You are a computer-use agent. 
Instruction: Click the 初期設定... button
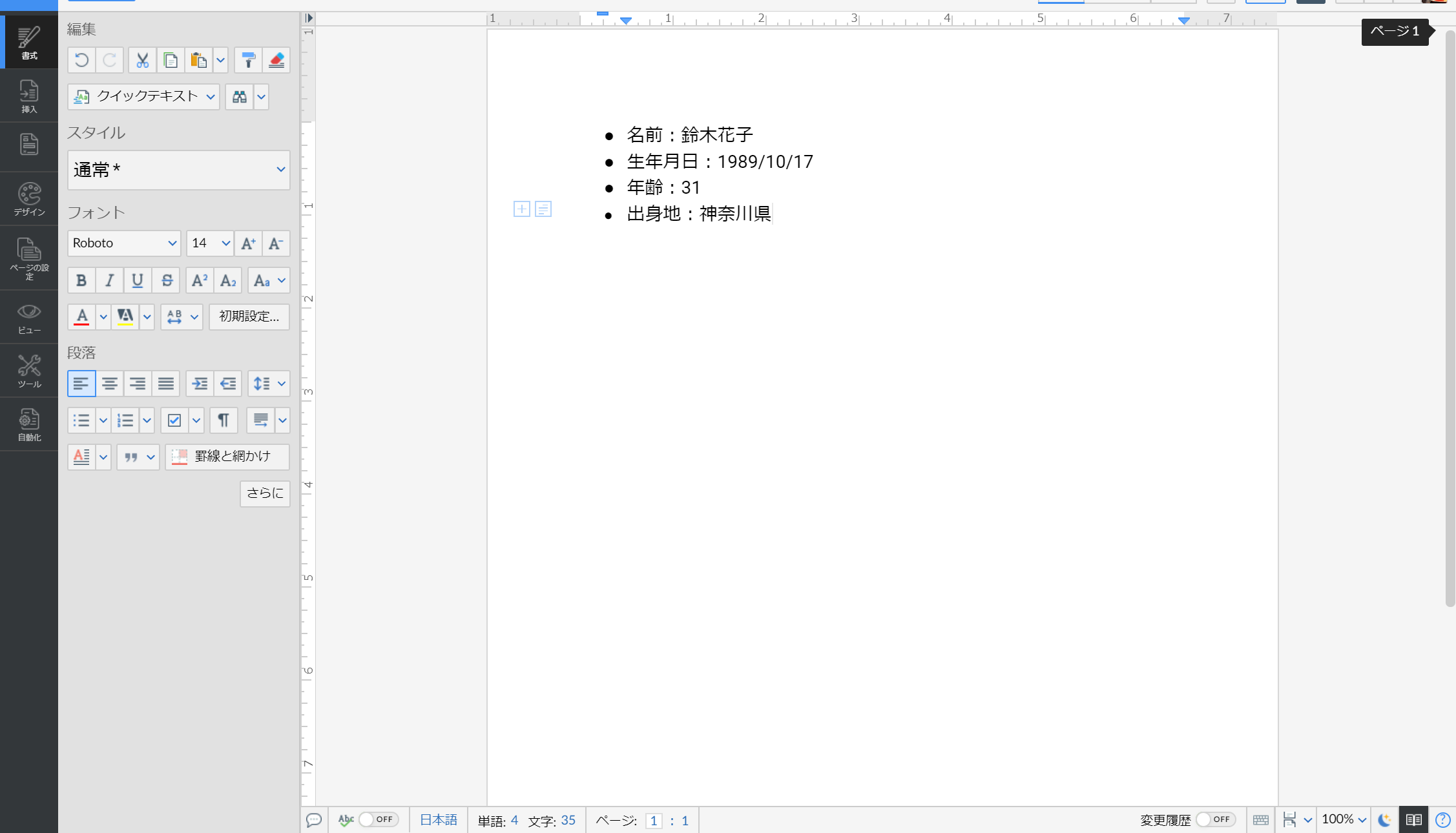249,316
